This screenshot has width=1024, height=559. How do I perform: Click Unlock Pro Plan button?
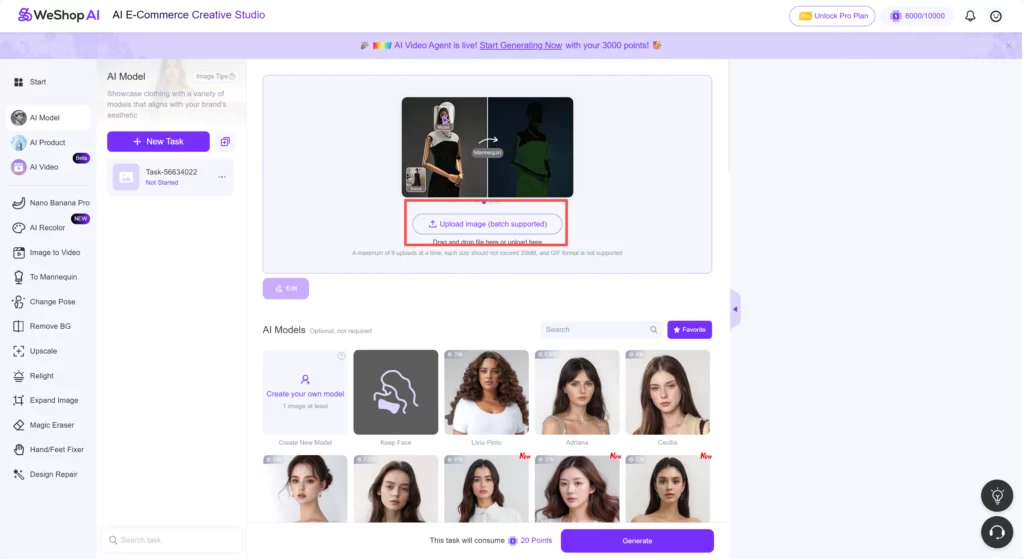[832, 16]
